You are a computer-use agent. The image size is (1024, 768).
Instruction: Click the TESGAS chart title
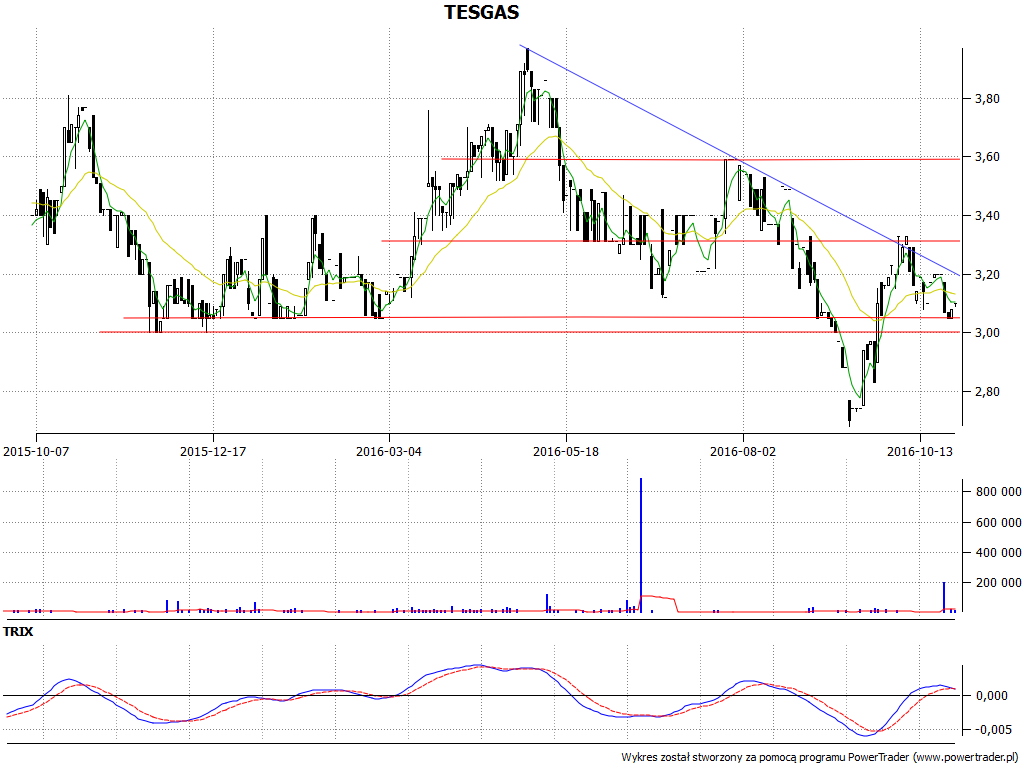(x=482, y=12)
